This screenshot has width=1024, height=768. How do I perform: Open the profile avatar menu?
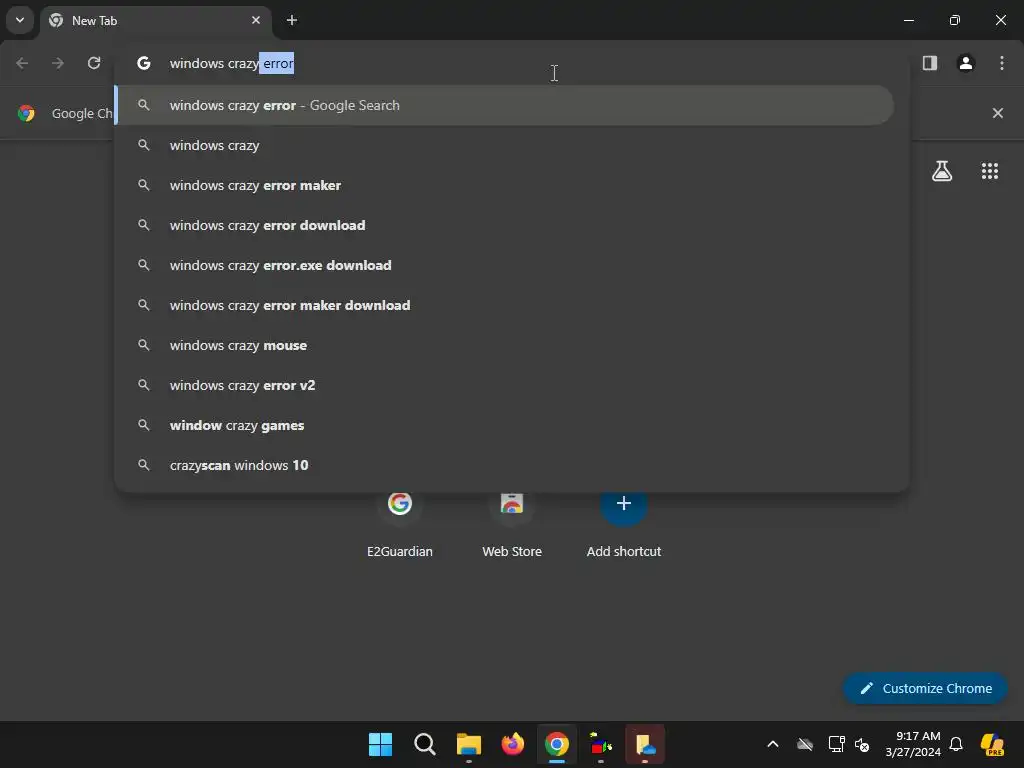coord(965,63)
